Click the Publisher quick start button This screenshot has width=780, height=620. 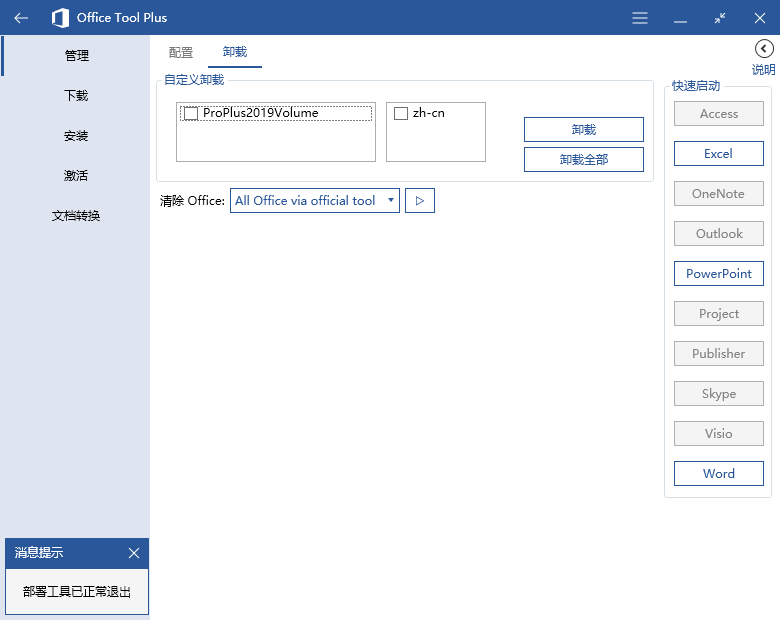tap(719, 353)
